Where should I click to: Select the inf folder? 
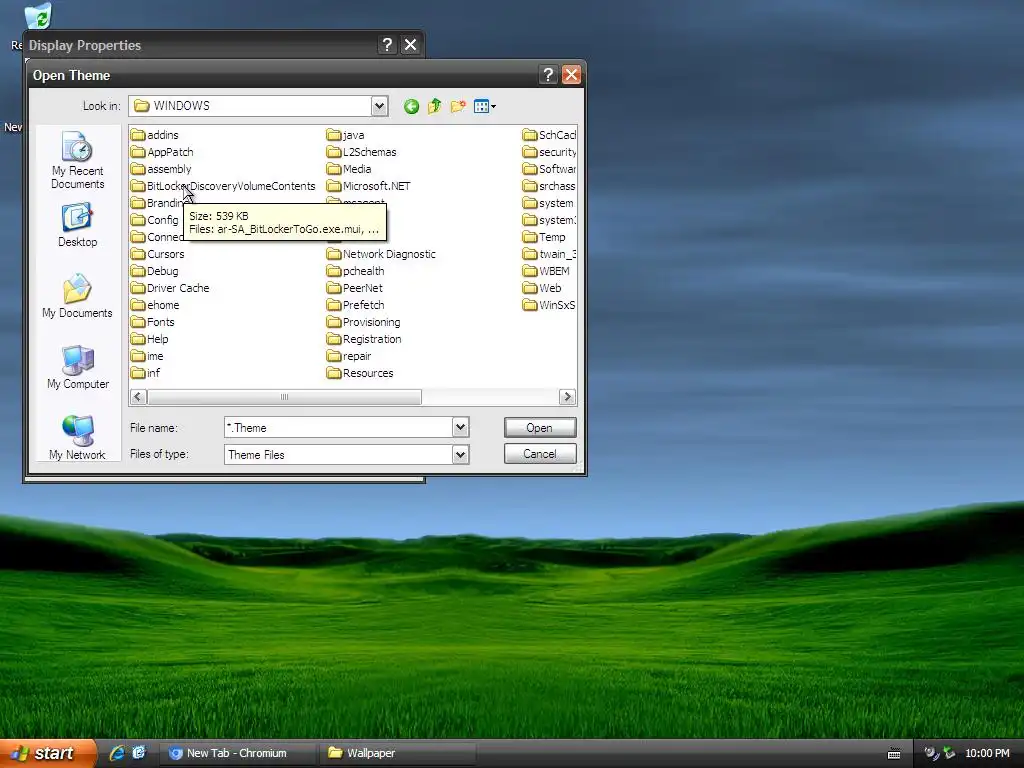pos(146,373)
